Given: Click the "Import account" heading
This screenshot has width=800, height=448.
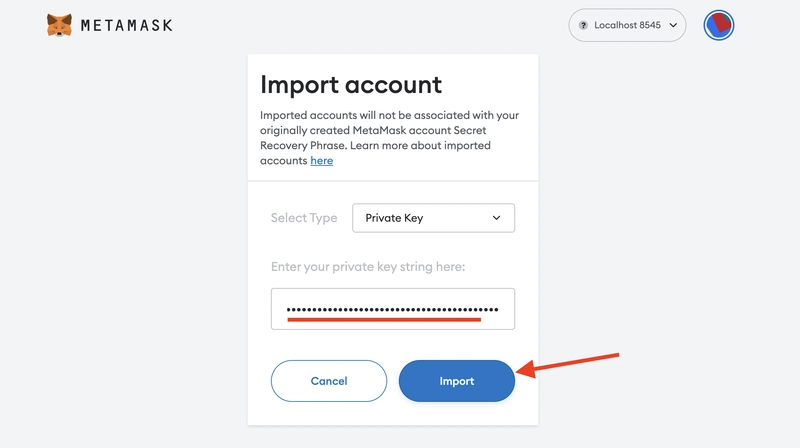Looking at the screenshot, I should click(x=350, y=84).
